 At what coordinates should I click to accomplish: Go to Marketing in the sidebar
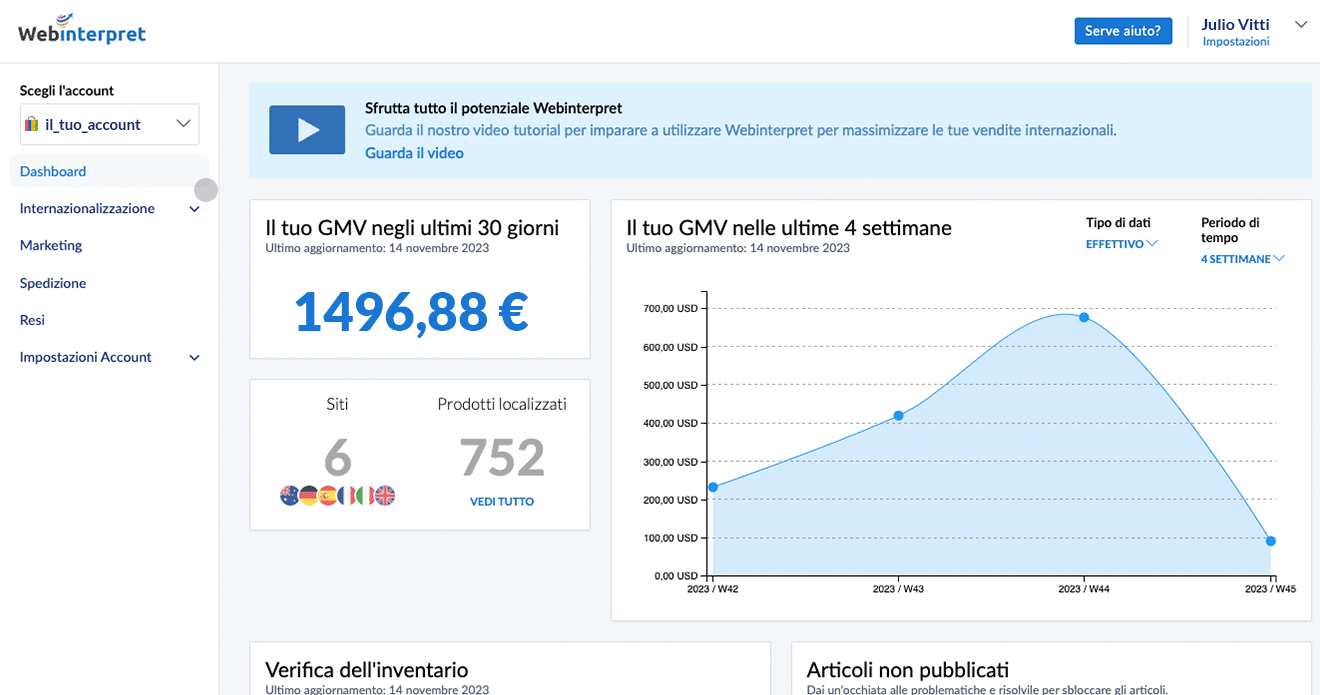51,245
